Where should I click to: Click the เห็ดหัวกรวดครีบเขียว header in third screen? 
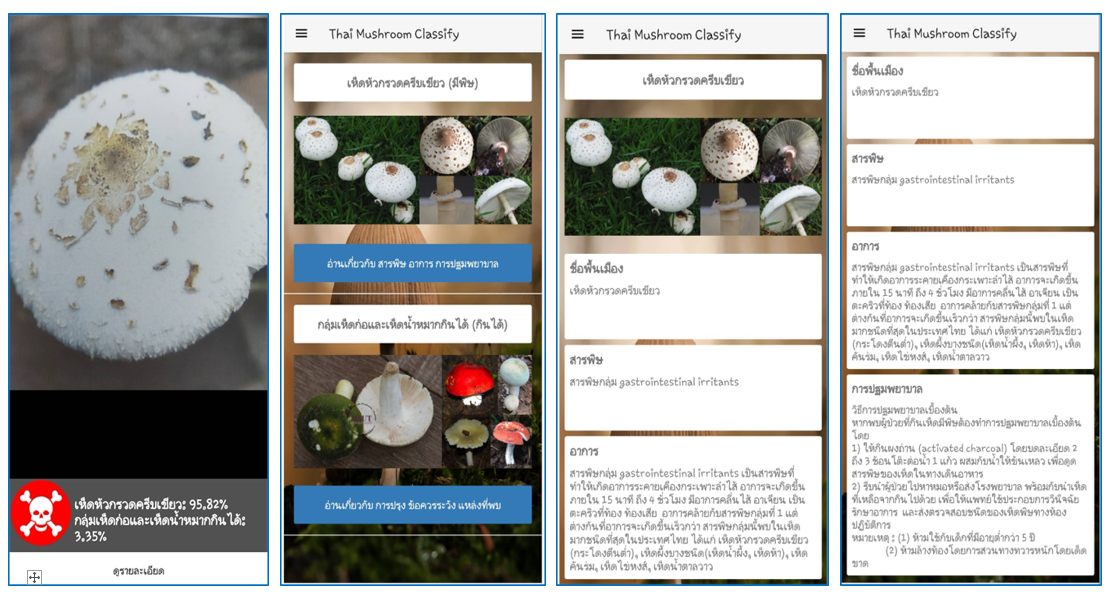[x=692, y=80]
